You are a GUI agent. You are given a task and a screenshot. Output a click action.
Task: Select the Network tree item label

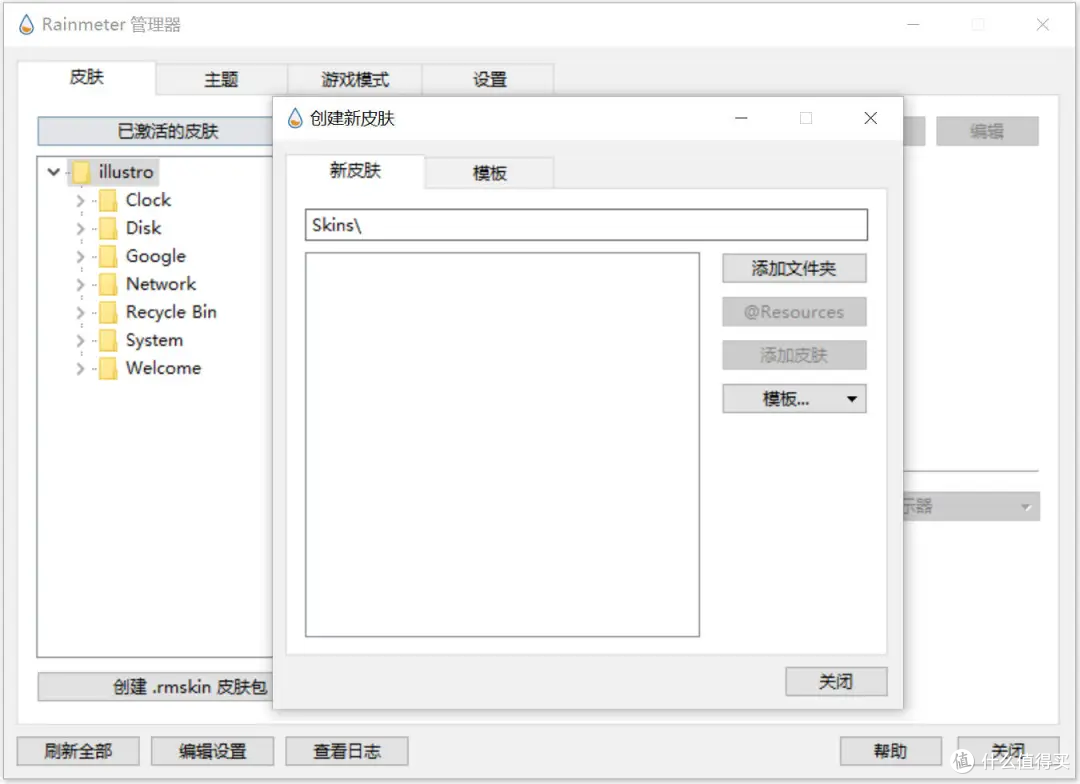pyautogui.click(x=160, y=284)
